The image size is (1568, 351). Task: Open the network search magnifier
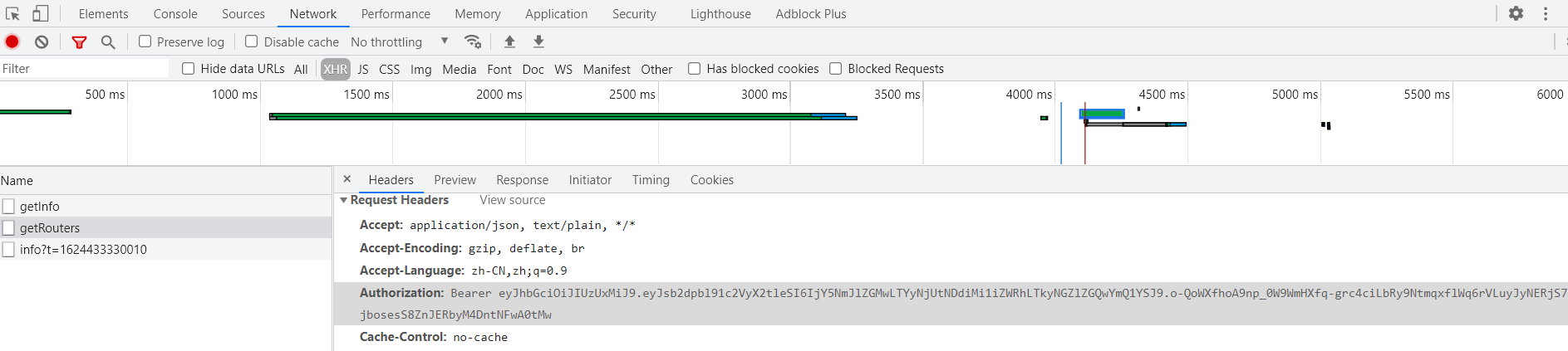click(108, 41)
